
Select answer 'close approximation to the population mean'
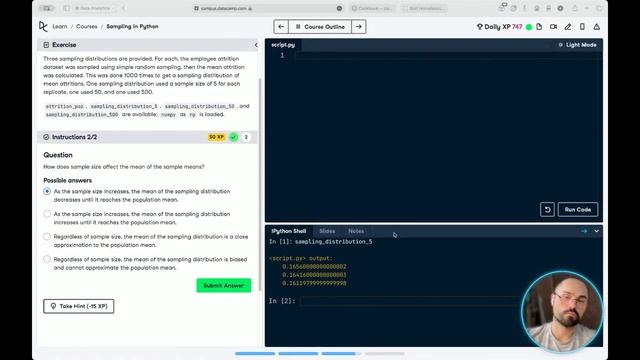(47, 236)
